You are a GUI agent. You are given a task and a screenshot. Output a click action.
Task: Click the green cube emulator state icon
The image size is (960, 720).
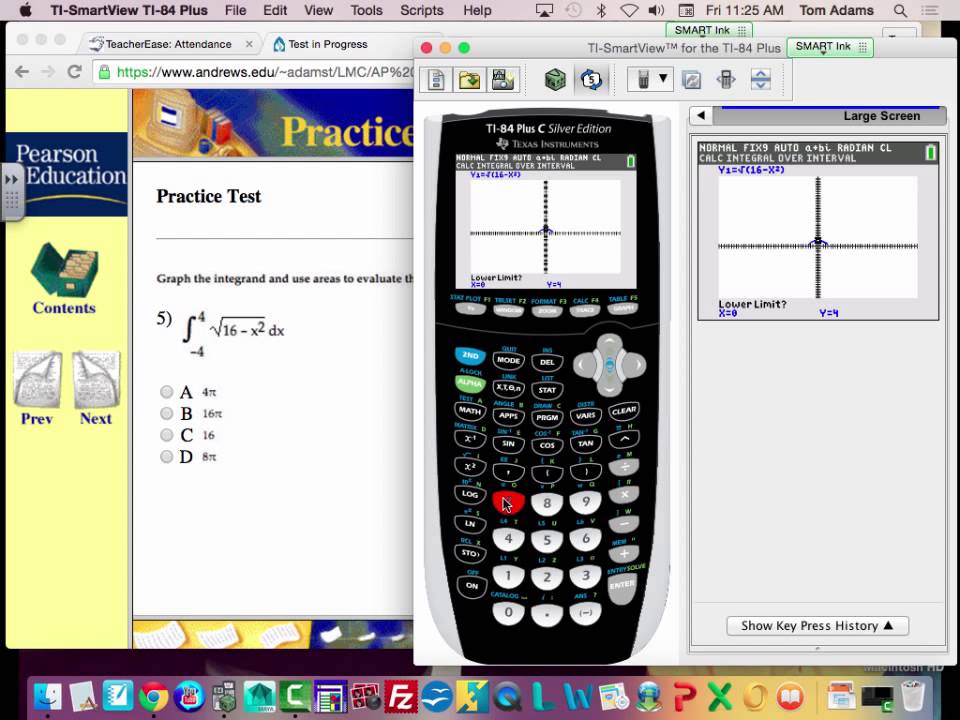555,80
